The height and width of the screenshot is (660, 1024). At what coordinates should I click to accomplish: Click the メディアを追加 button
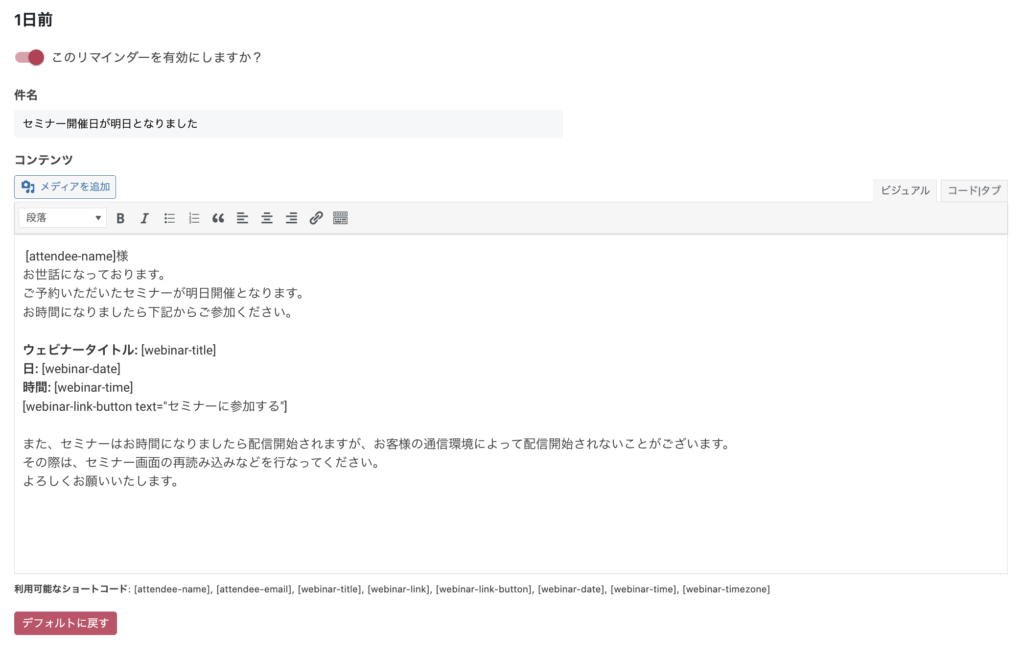(65, 187)
